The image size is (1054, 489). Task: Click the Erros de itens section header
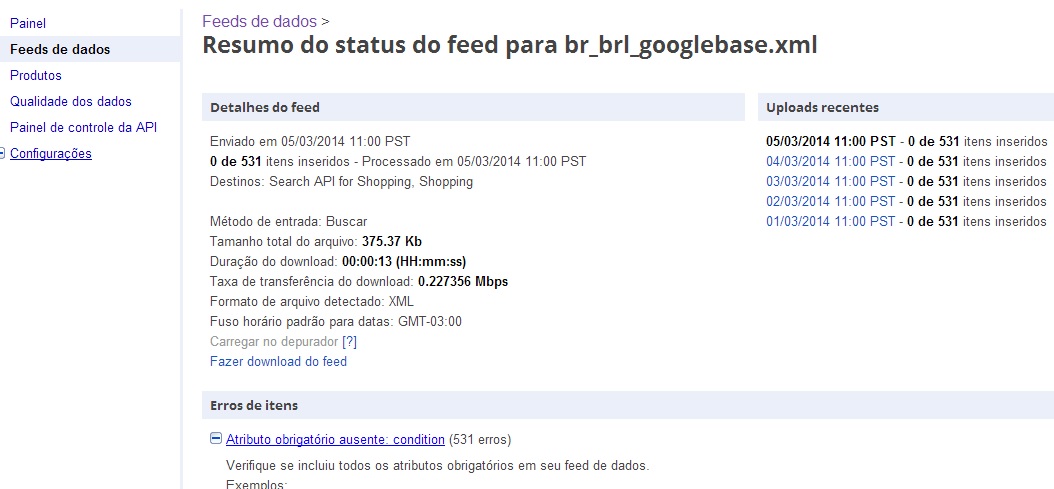coord(254,405)
